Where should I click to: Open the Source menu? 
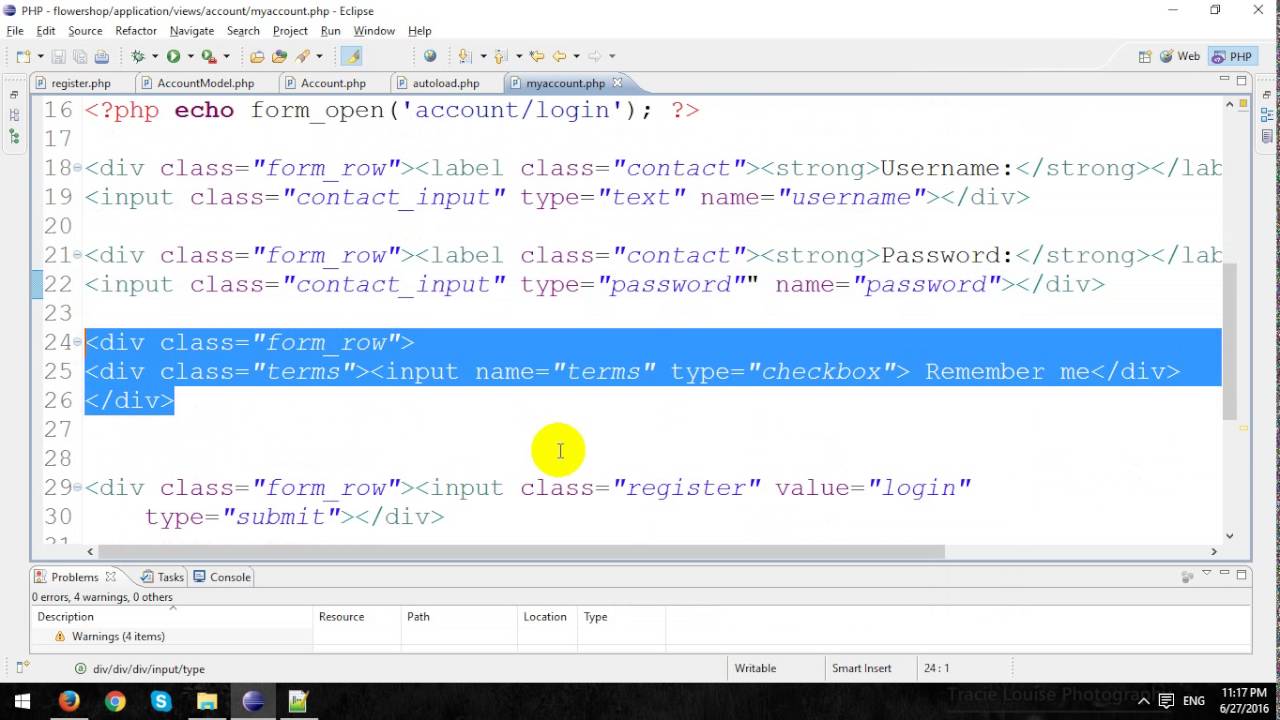click(85, 31)
